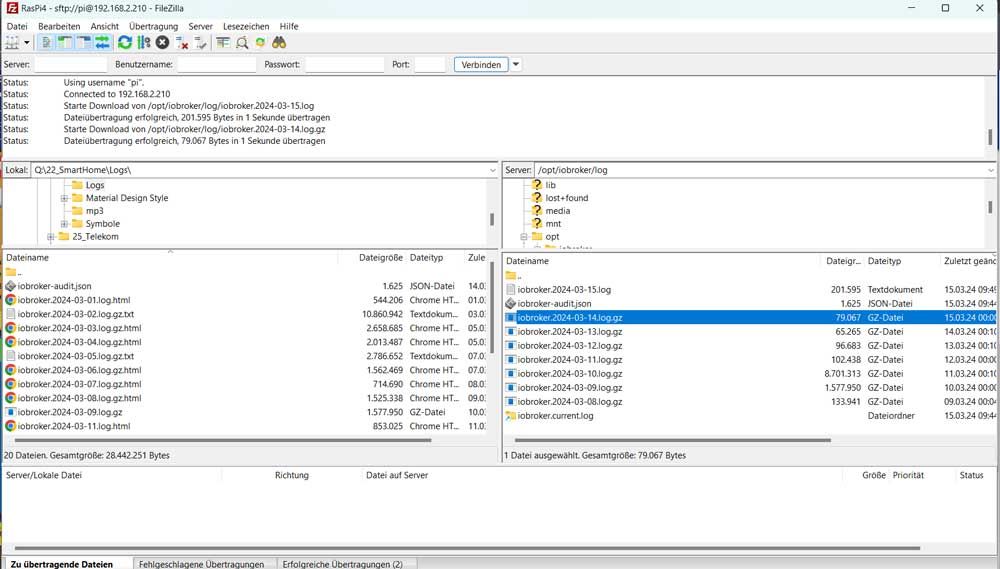Open remote path /opt/iobroker/log dropdown
This screenshot has height=569, width=1000.
[x=990, y=170]
